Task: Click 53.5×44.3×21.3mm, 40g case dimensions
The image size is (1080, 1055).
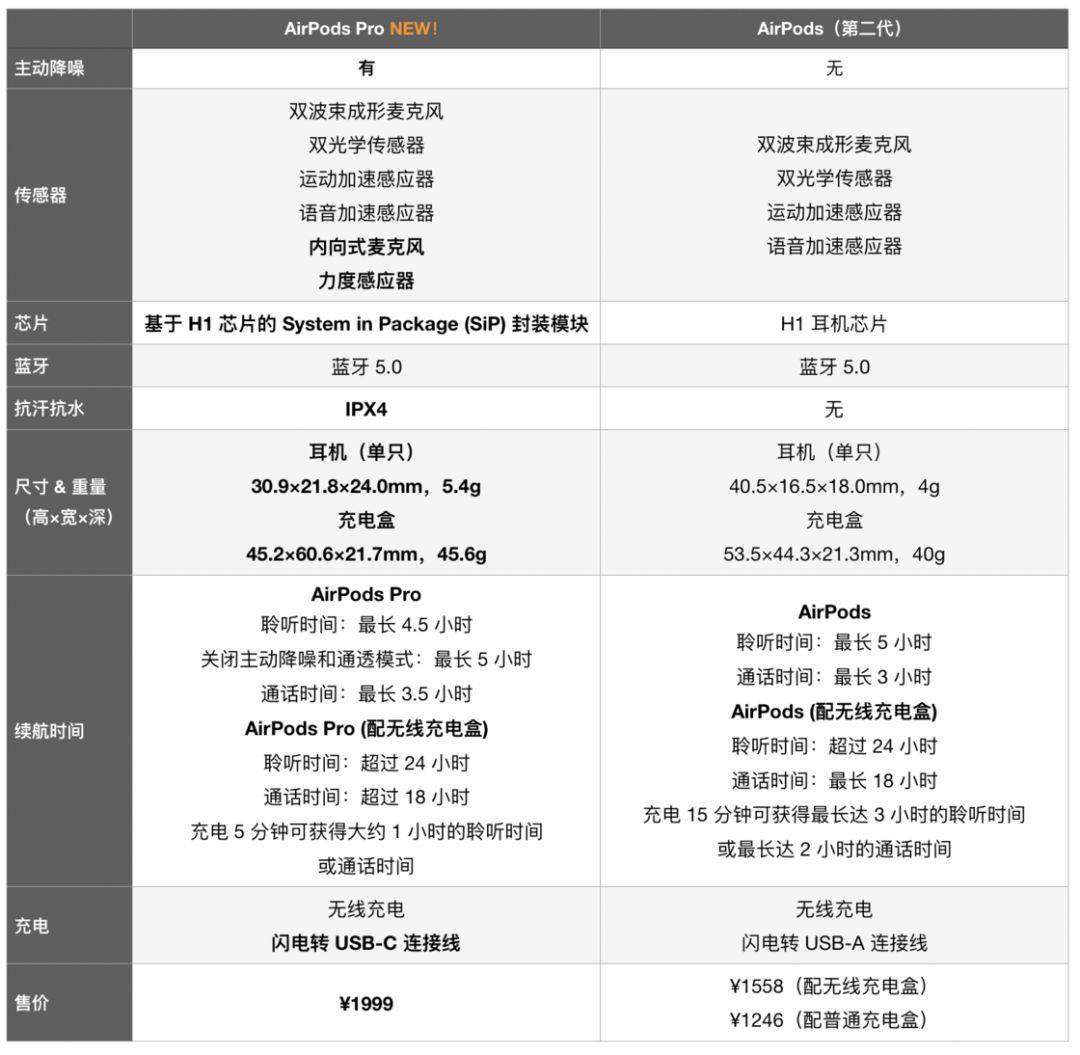Action: (x=833, y=554)
